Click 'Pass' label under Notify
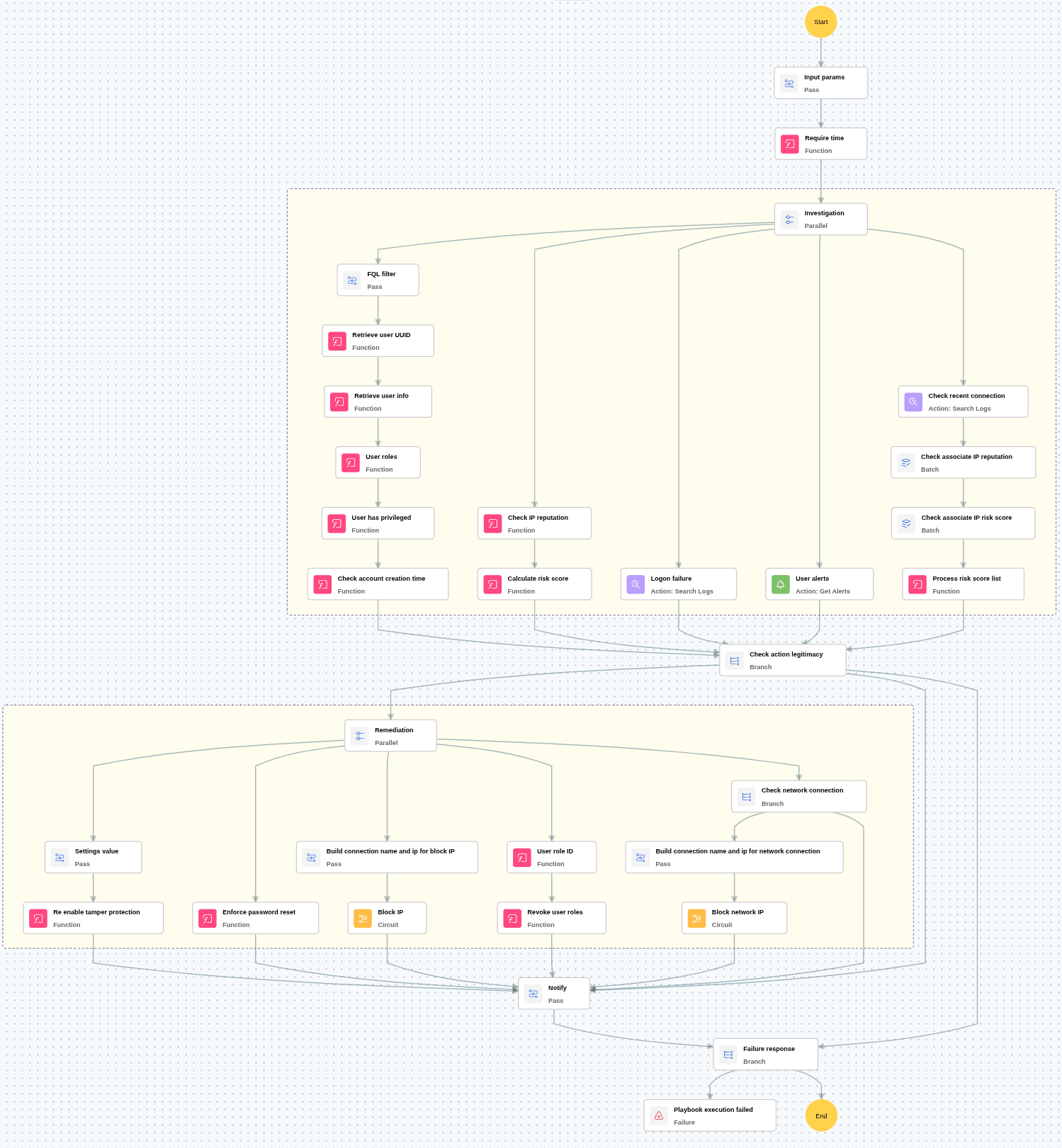 pos(555,1001)
